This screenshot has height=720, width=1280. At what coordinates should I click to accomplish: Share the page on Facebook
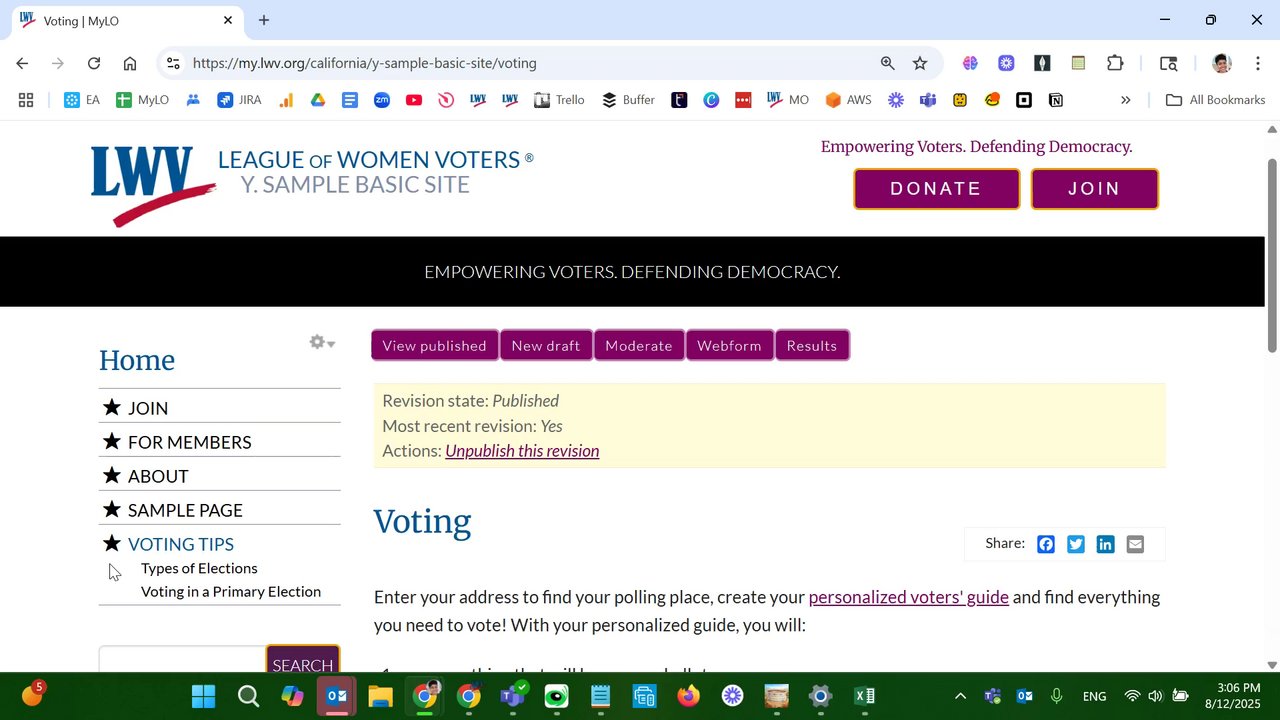tap(1045, 544)
